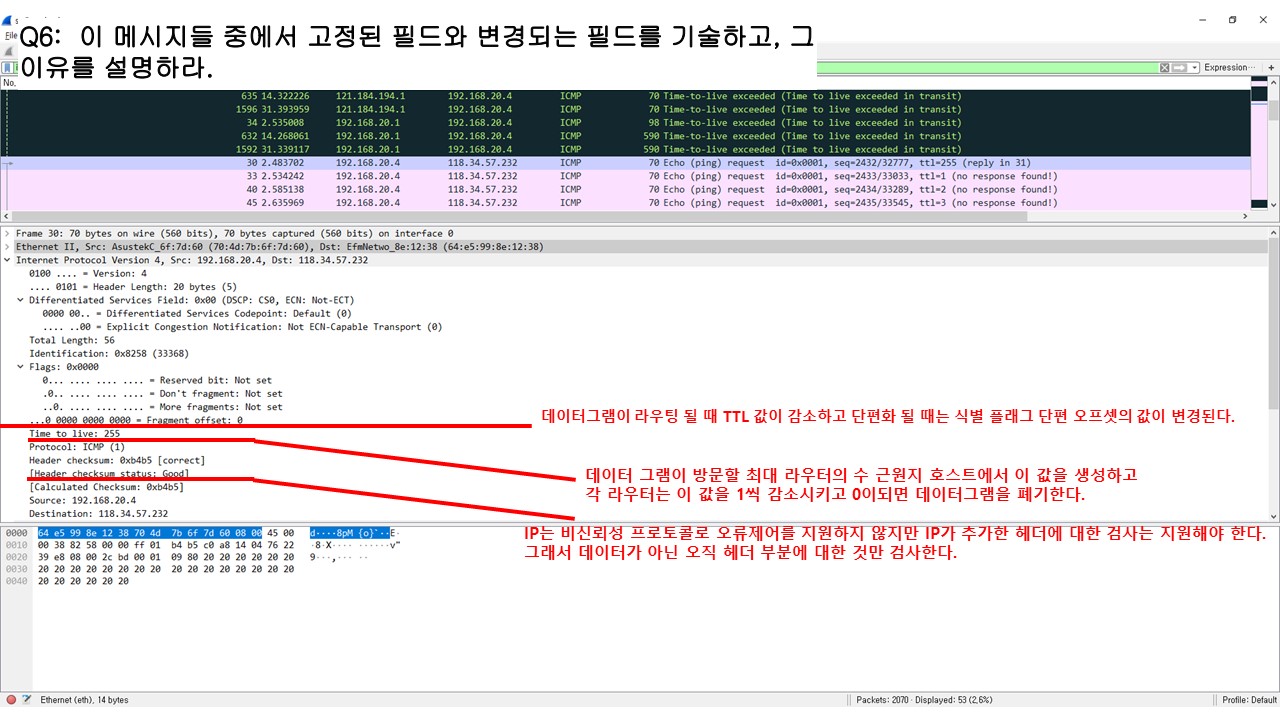Screen dimensions: 1280x720
Task: Open the filter history dropdown arrow
Action: [x=1193, y=67]
